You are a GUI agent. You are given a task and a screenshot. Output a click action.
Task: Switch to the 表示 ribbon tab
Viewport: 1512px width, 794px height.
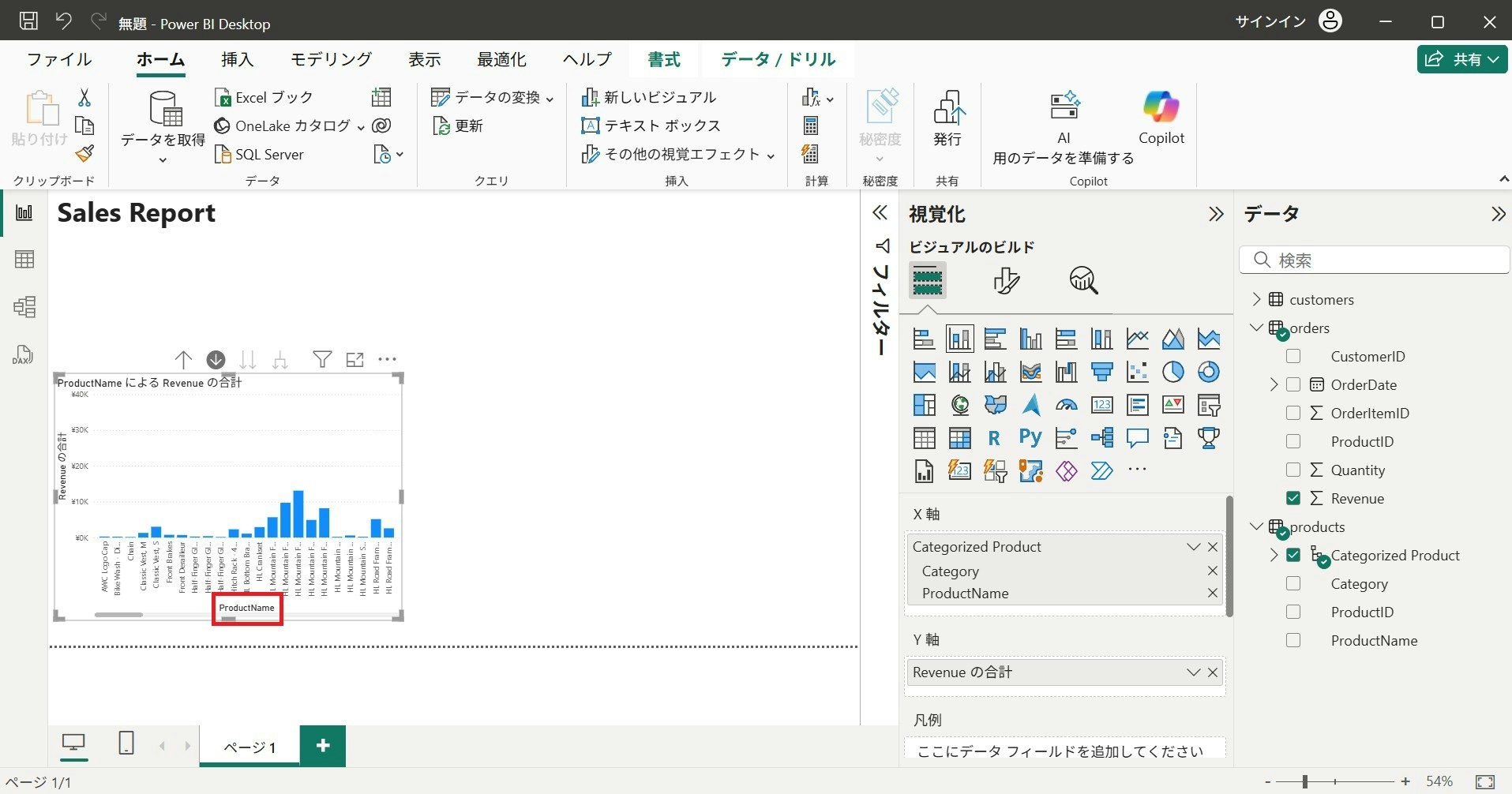(424, 59)
